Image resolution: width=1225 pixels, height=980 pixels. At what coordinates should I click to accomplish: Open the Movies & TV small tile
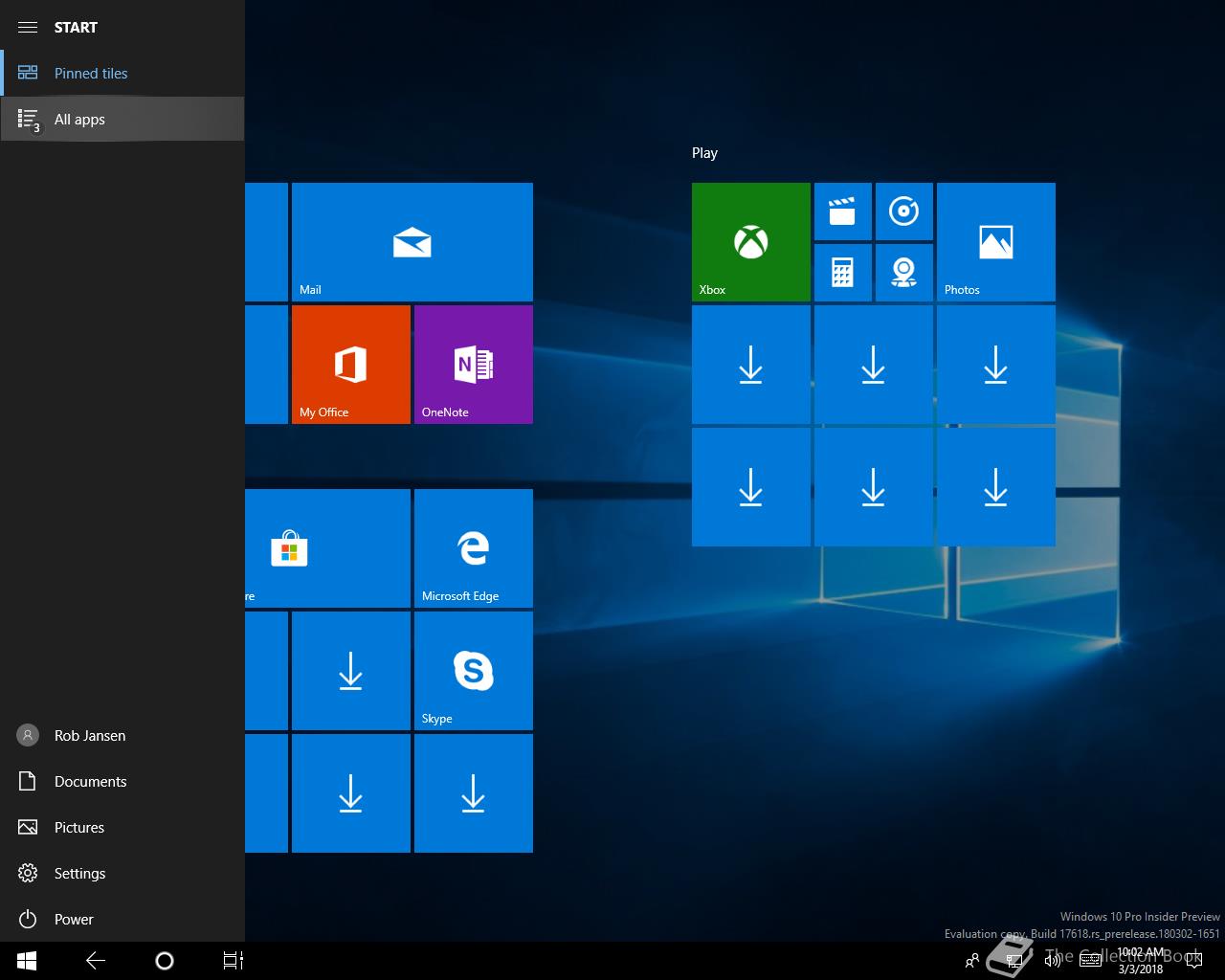(843, 212)
